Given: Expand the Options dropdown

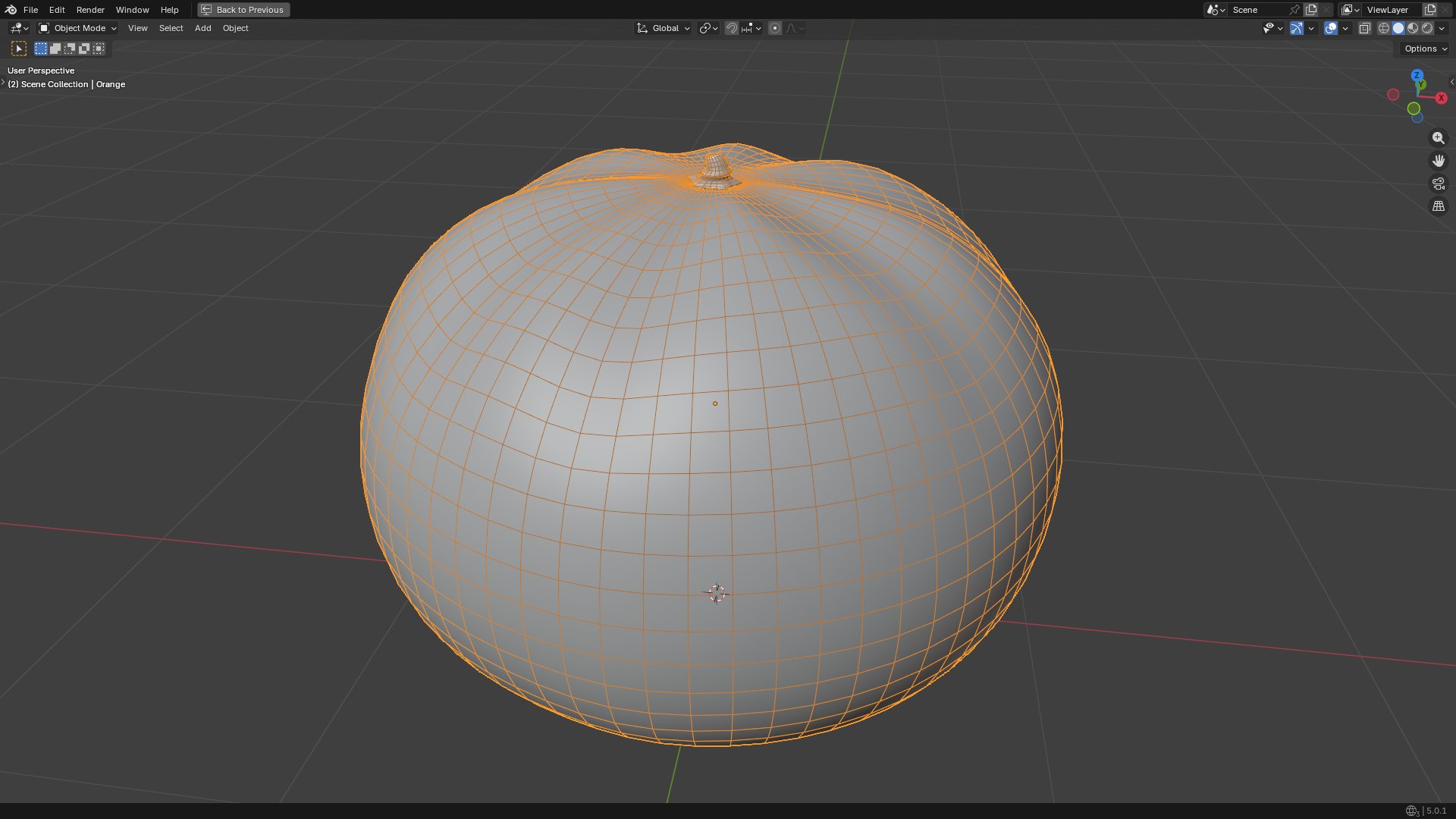Looking at the screenshot, I should point(1426,49).
